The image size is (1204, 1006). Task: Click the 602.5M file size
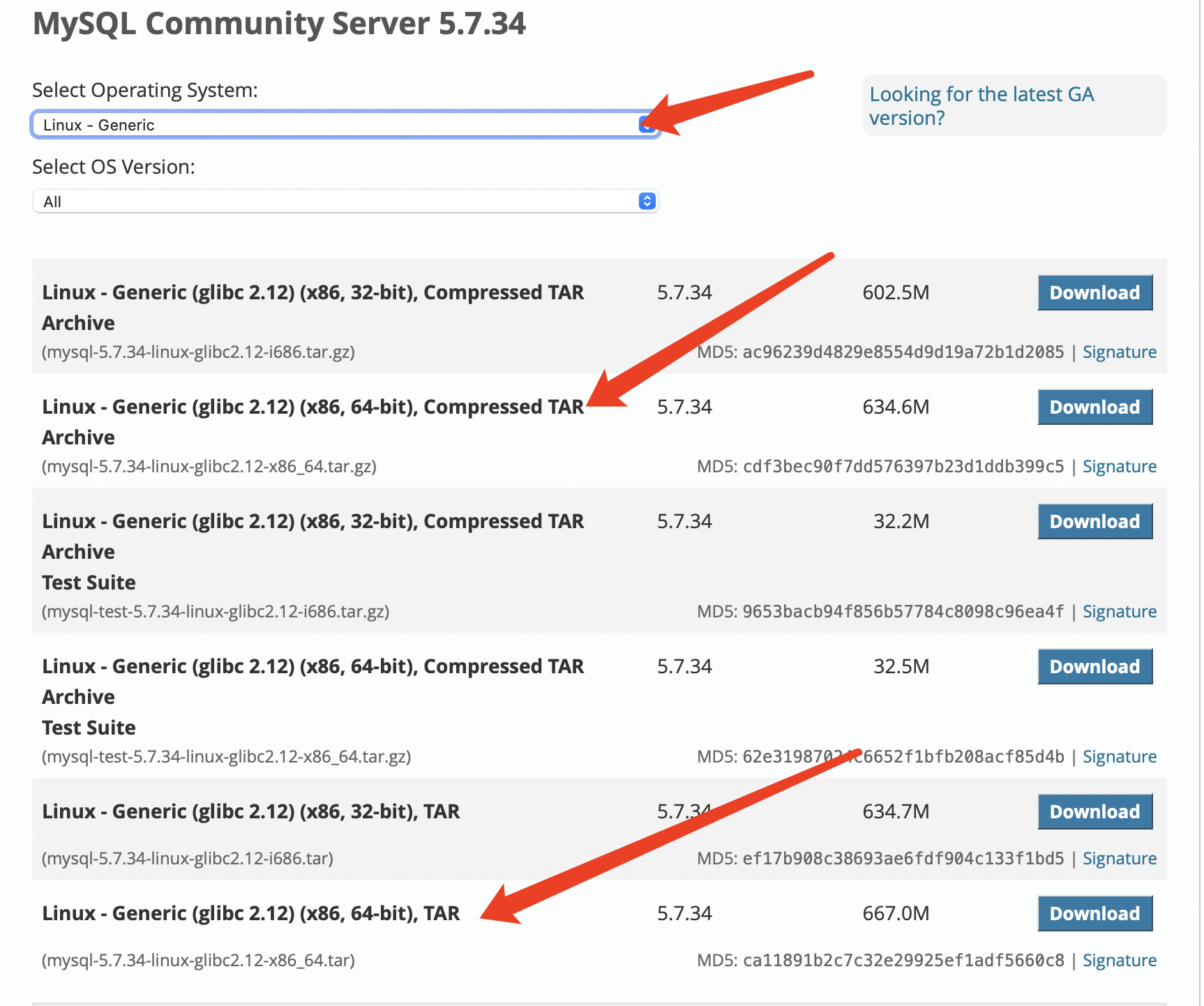896,293
